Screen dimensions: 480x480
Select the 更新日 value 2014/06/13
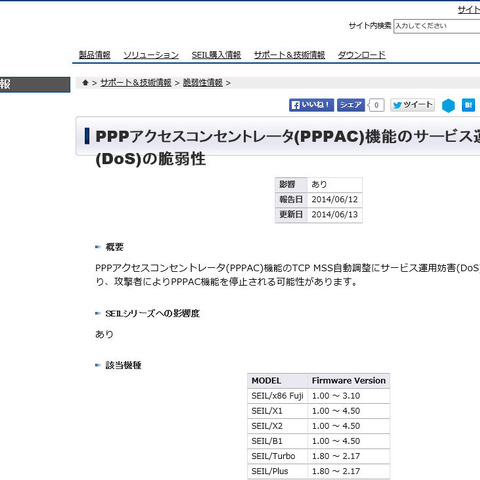point(335,214)
